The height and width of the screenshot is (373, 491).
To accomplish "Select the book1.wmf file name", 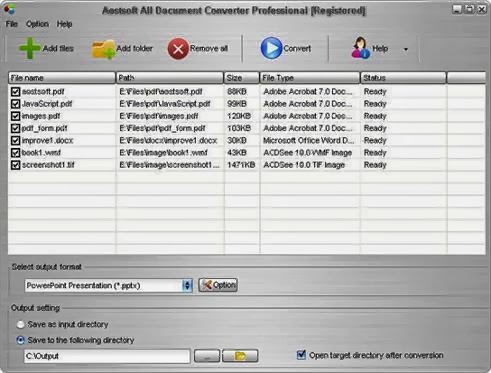I will coord(41,153).
